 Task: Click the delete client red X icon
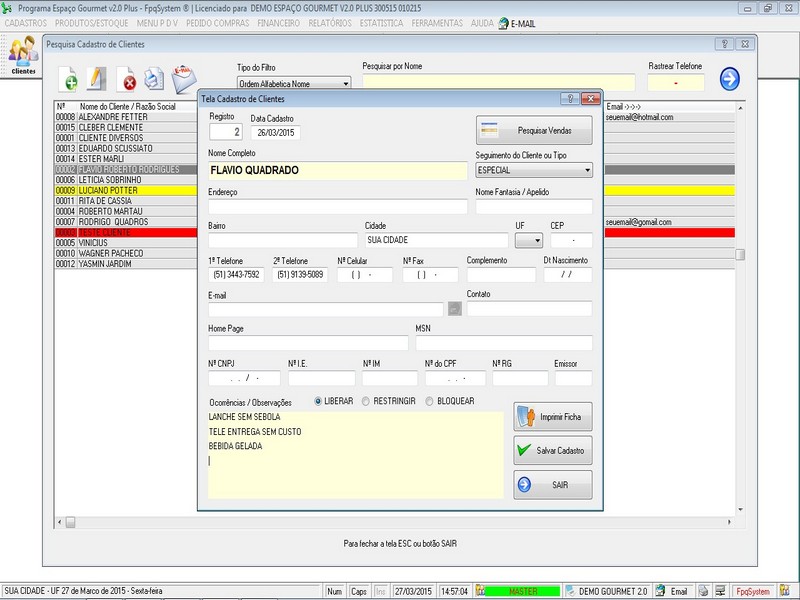click(128, 80)
